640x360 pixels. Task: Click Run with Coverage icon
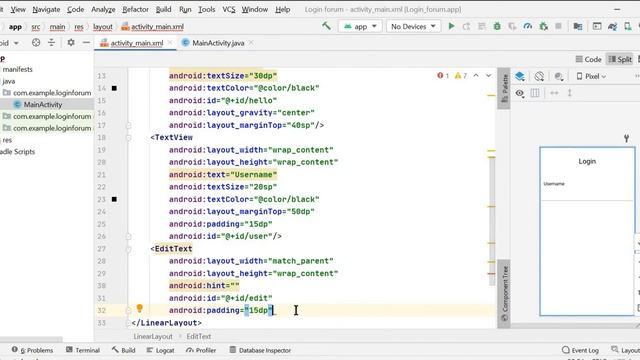coord(512,26)
